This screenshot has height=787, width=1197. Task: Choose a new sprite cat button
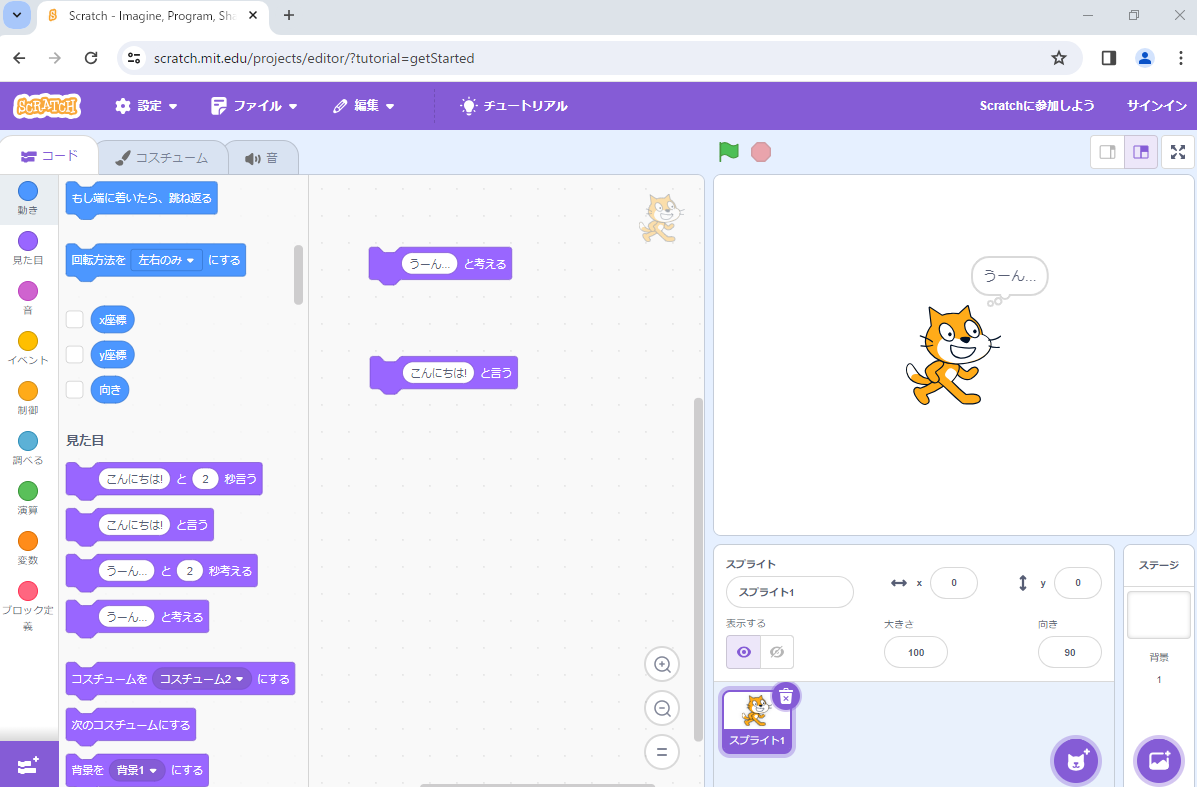click(1076, 760)
